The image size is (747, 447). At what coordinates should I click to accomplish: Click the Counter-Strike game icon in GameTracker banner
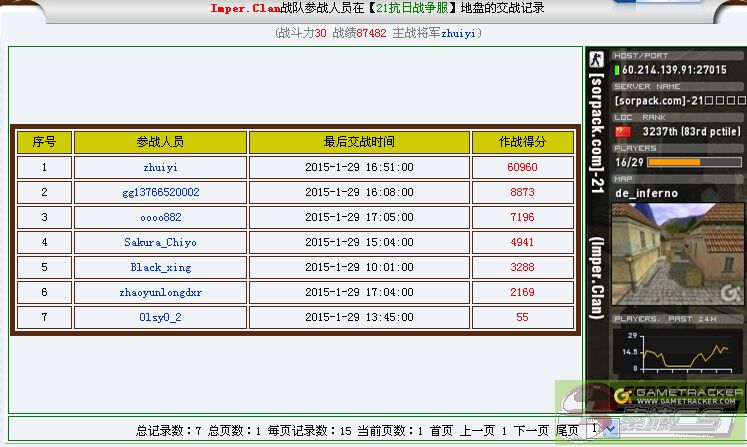pyautogui.click(x=597, y=58)
